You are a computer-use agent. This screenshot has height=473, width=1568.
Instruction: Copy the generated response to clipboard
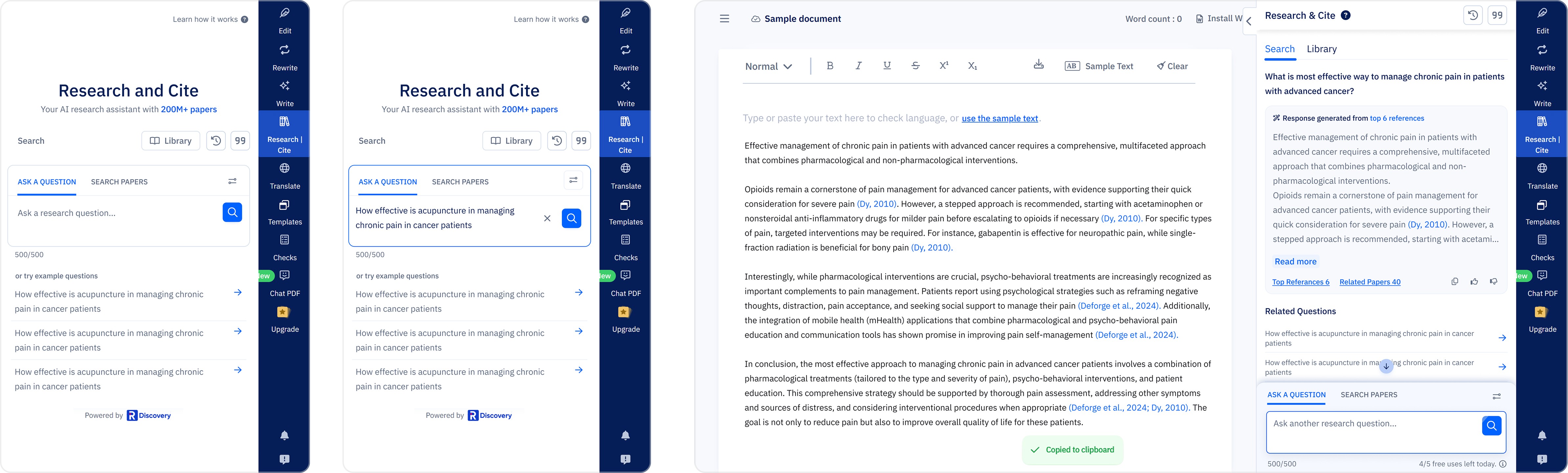[1455, 281]
